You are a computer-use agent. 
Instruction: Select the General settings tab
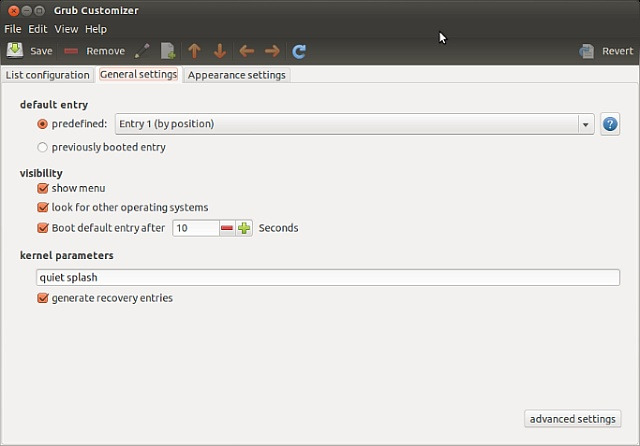tap(138, 74)
